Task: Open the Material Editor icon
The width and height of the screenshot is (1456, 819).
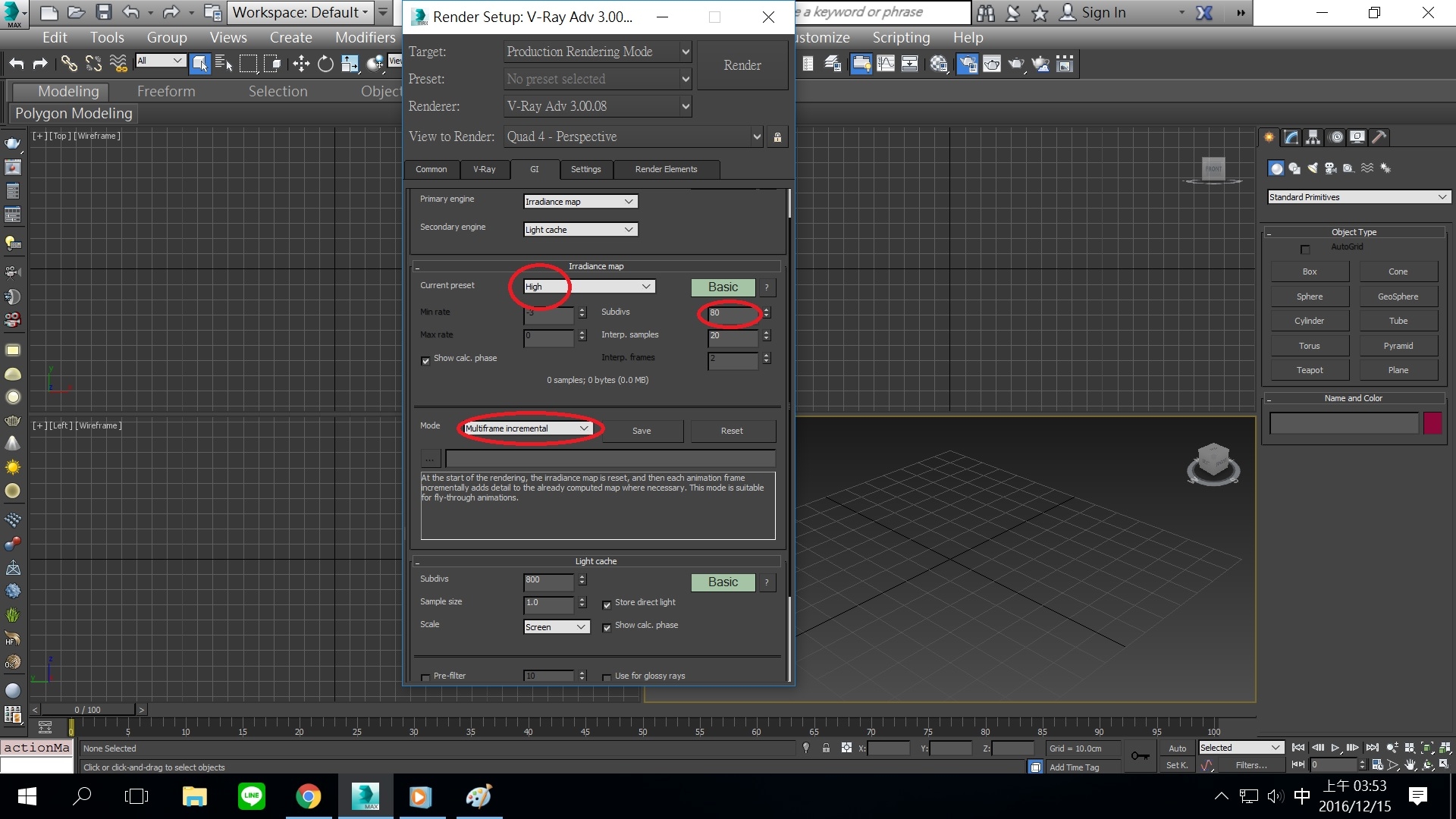Action: click(x=939, y=64)
